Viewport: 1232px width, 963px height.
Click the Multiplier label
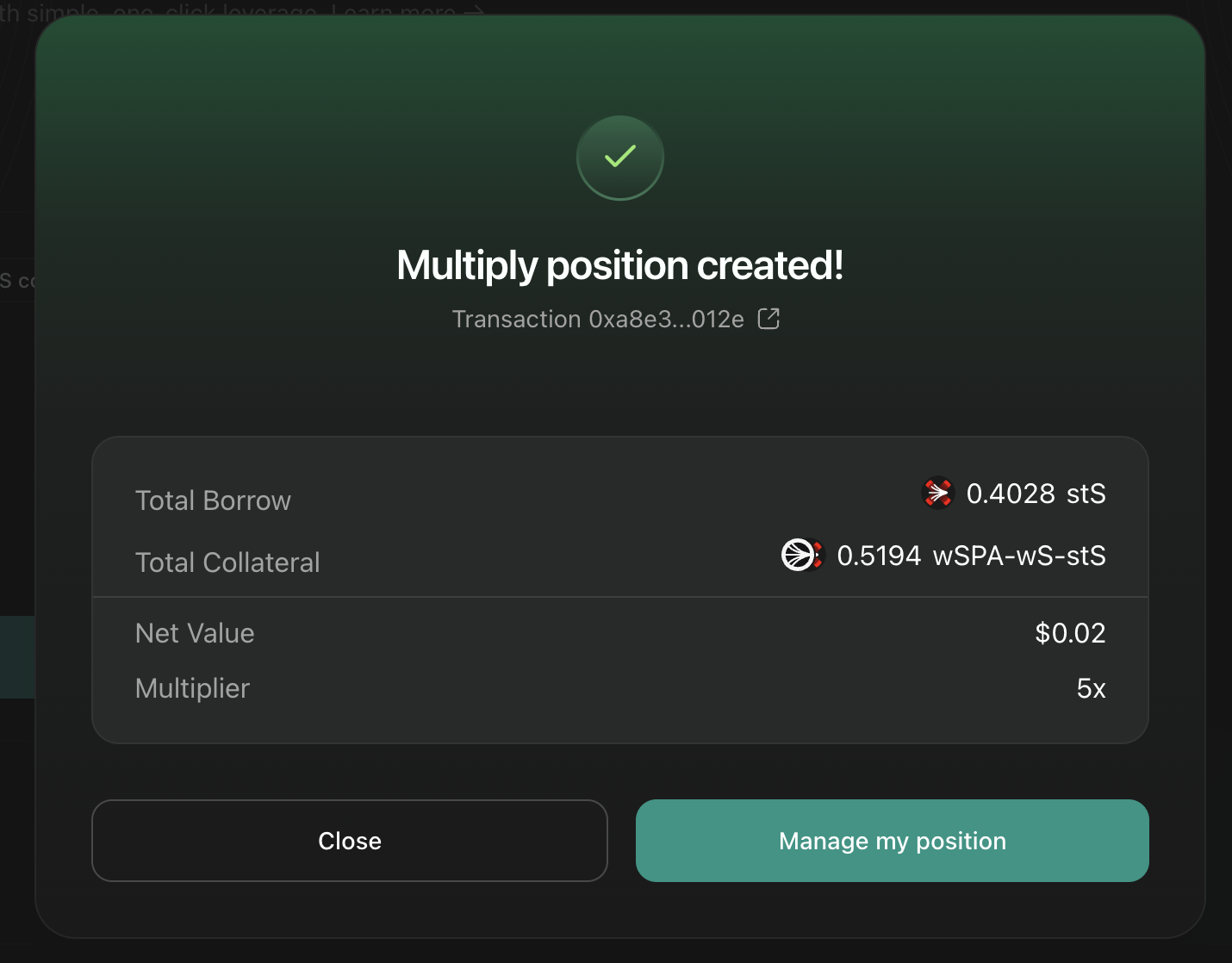click(x=192, y=688)
